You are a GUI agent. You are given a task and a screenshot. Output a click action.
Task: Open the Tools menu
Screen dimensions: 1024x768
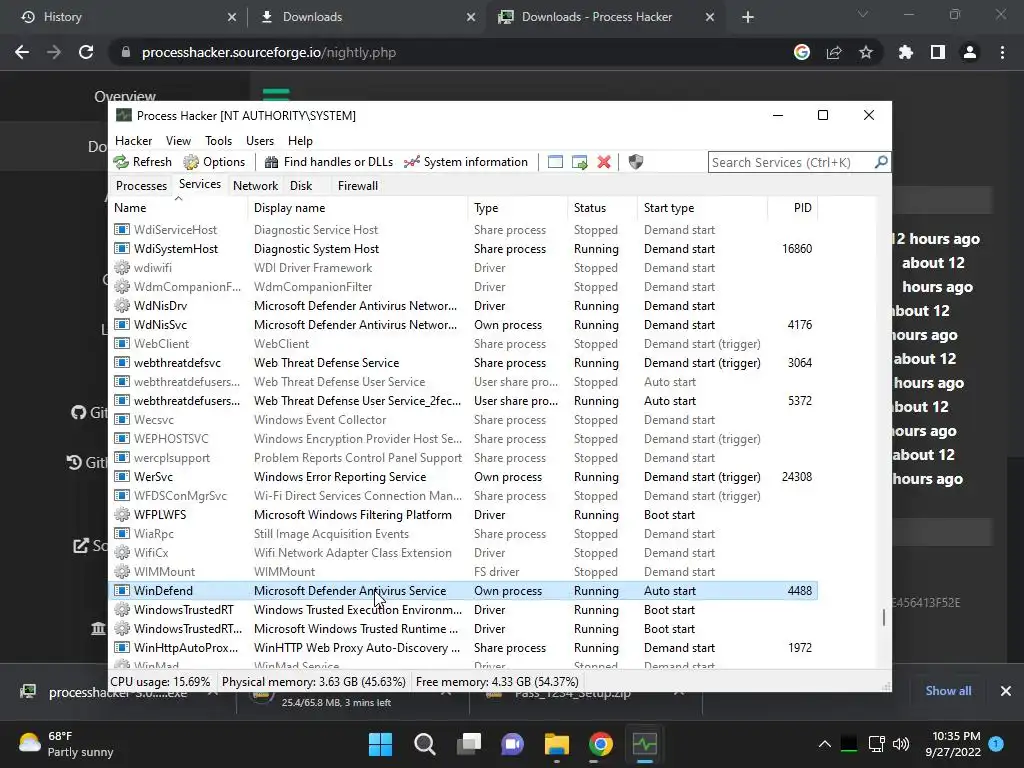pos(218,141)
